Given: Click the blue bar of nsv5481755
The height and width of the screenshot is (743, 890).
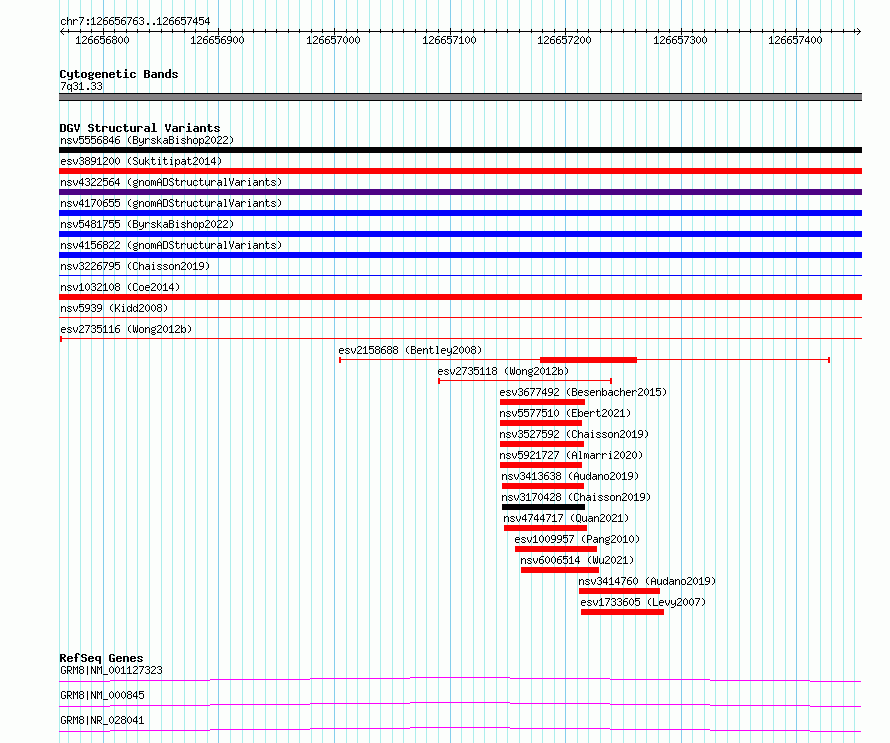Looking at the screenshot, I should click(x=460, y=234).
